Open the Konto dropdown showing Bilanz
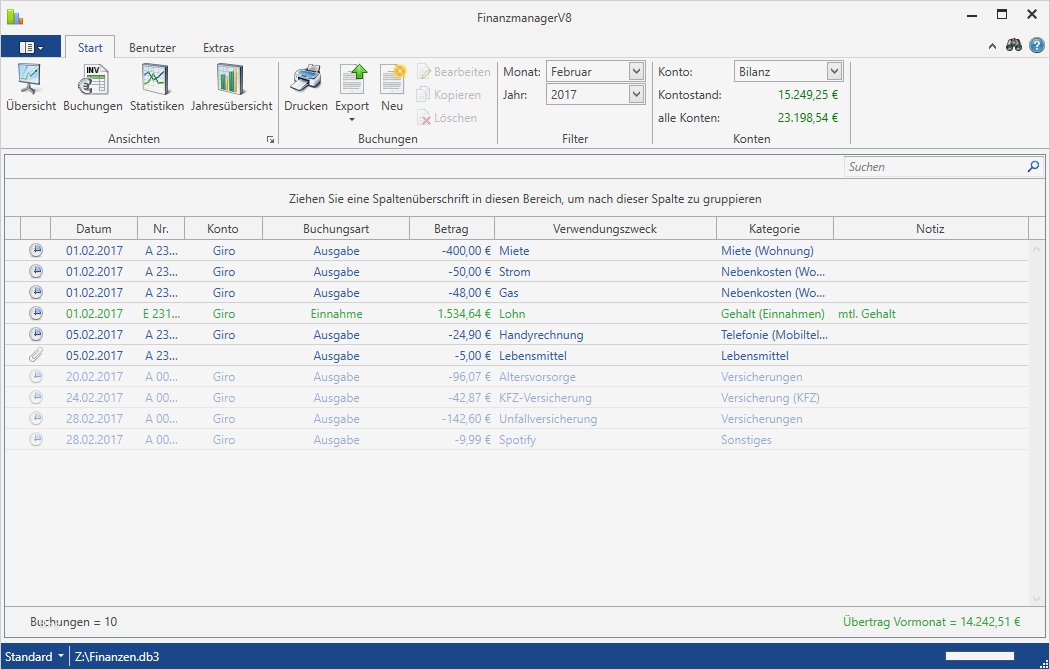The image size is (1050, 670). (835, 71)
